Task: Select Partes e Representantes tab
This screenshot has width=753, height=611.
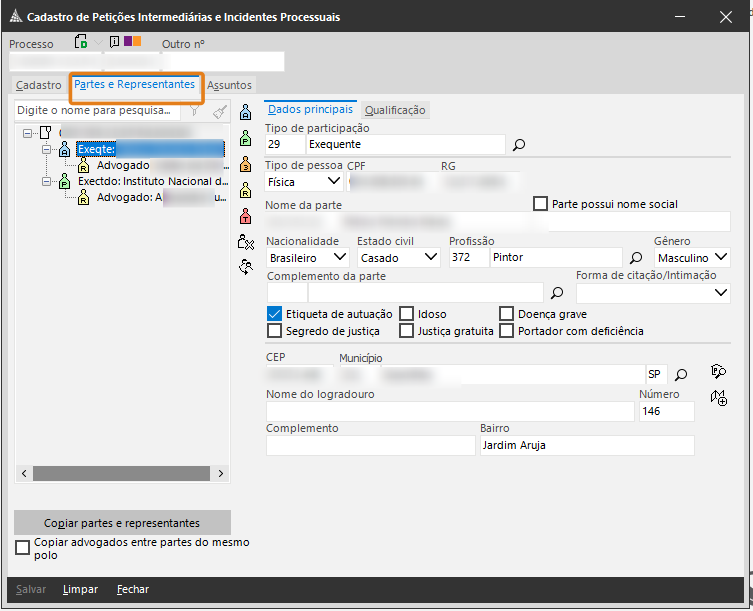Action: point(134,85)
